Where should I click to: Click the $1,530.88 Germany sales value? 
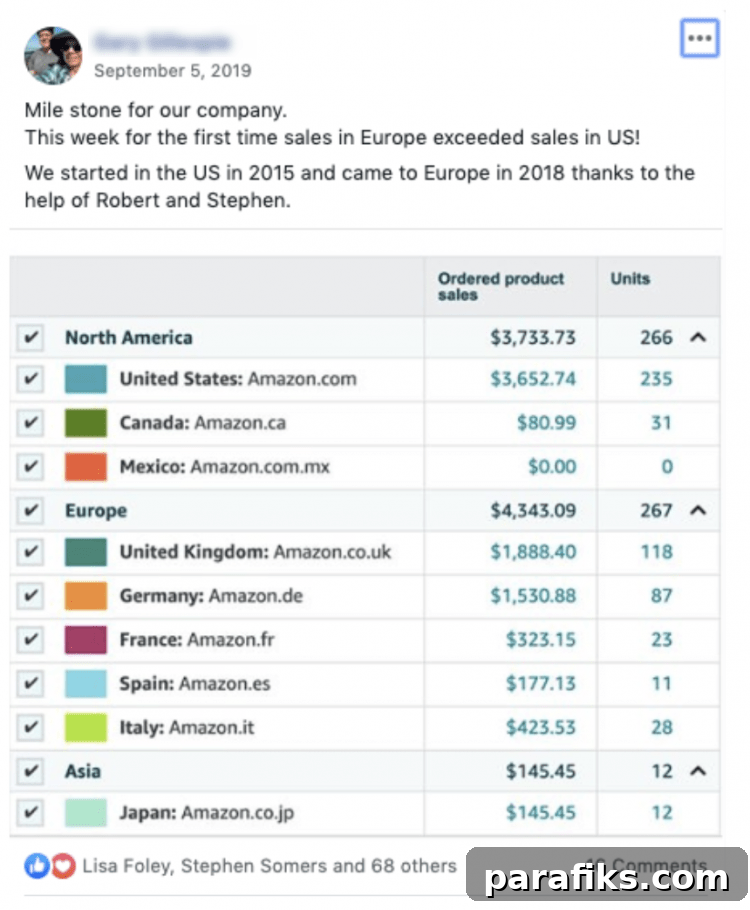point(533,596)
